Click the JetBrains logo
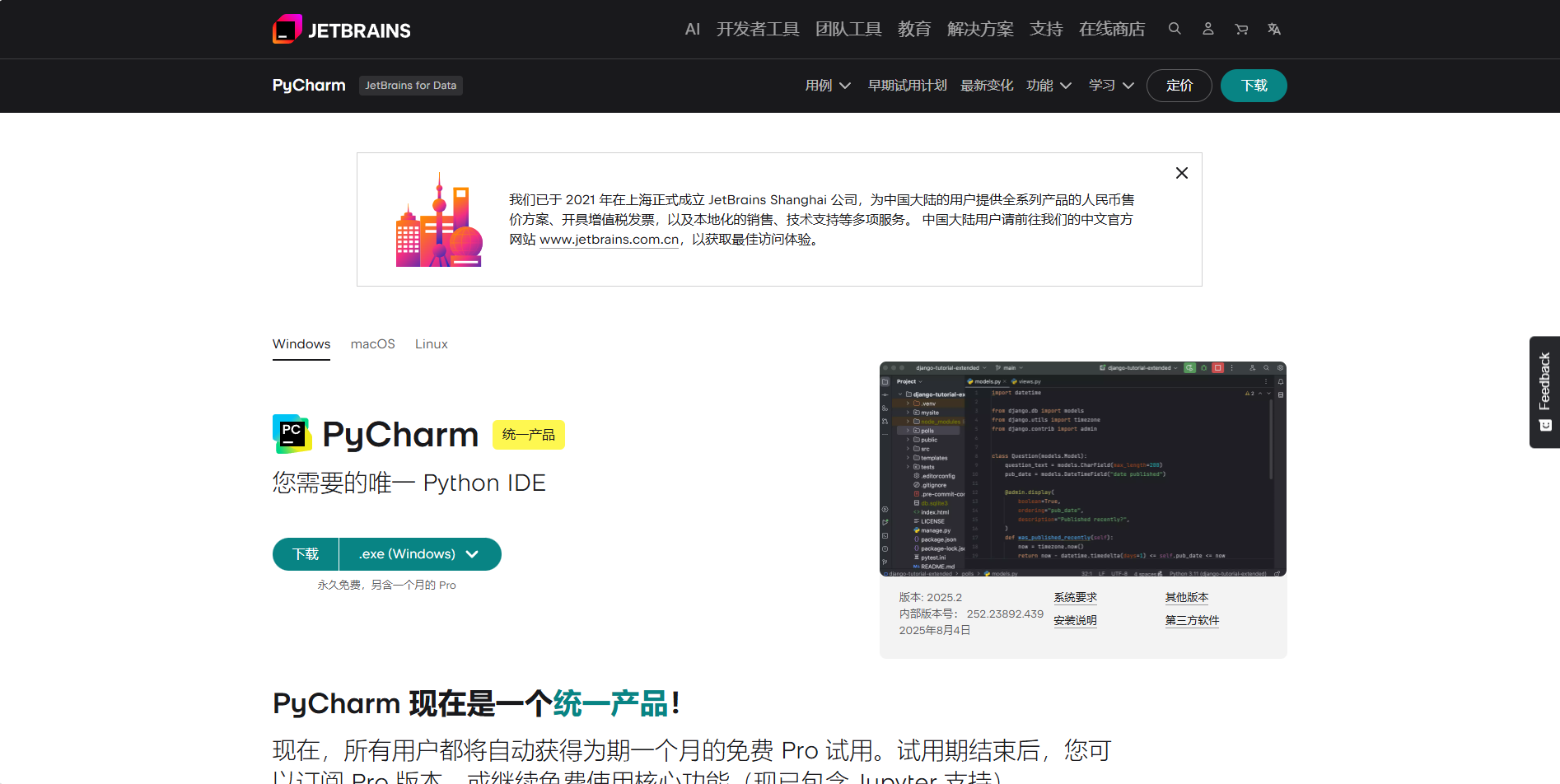The image size is (1560, 784). 342,30
